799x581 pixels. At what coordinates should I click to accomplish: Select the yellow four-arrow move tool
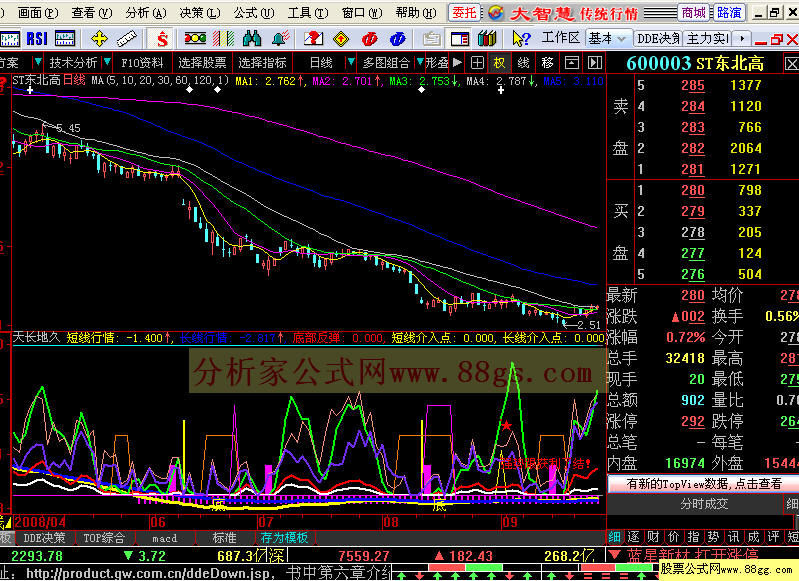click(99, 39)
